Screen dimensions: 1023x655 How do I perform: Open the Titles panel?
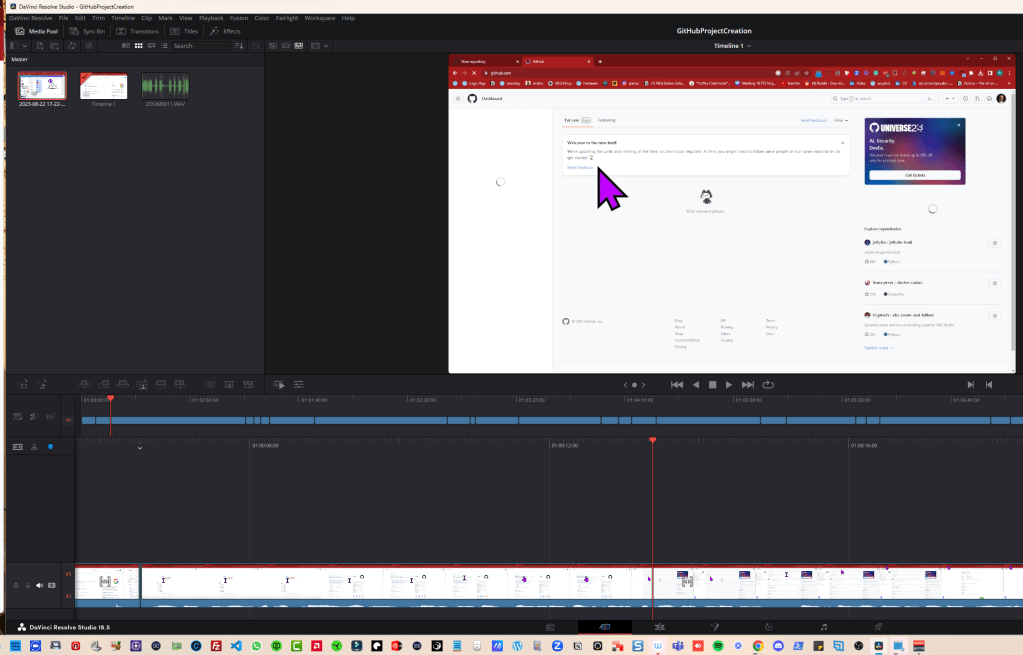coord(184,31)
